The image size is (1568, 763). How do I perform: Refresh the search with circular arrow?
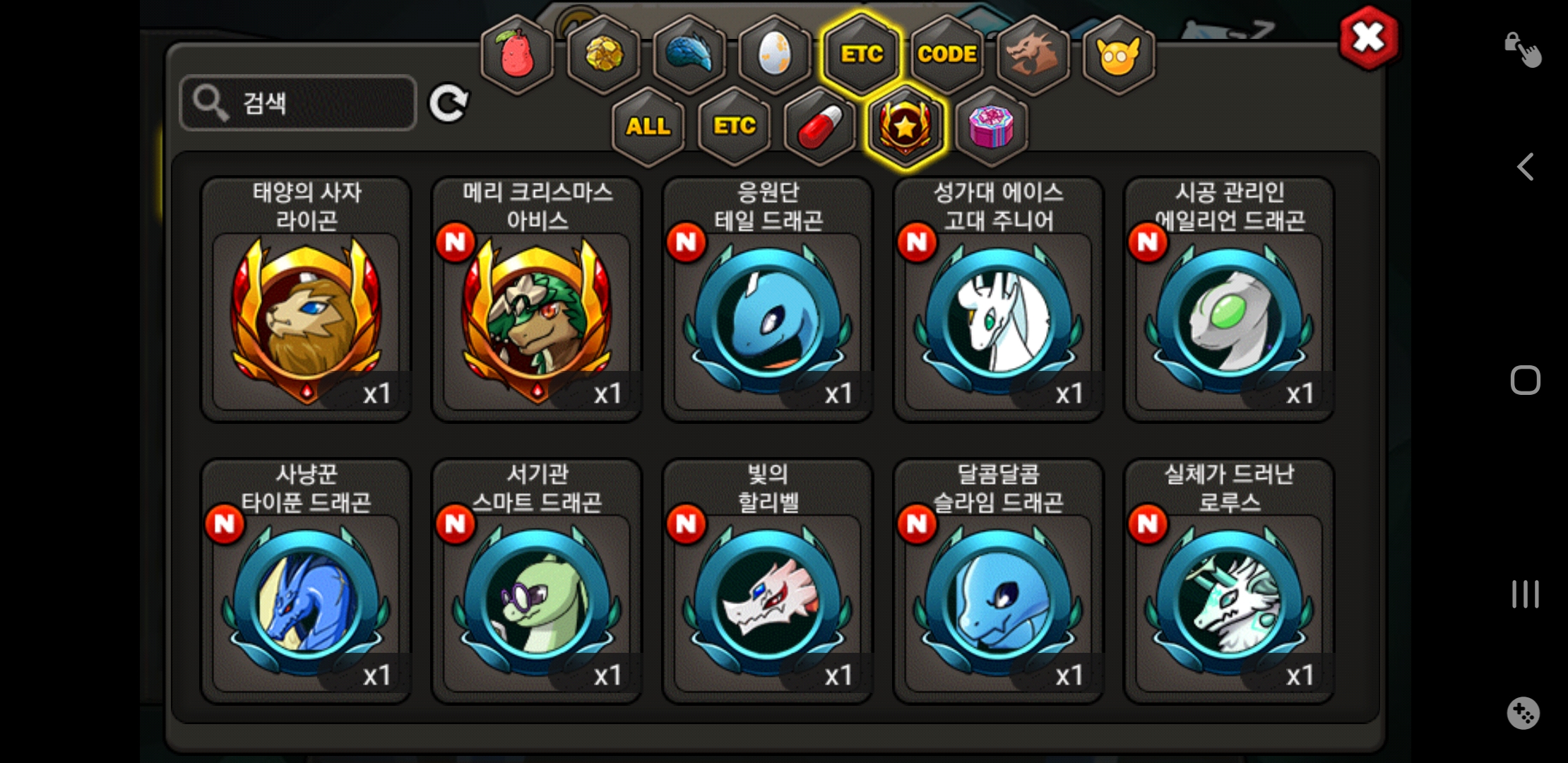click(449, 103)
